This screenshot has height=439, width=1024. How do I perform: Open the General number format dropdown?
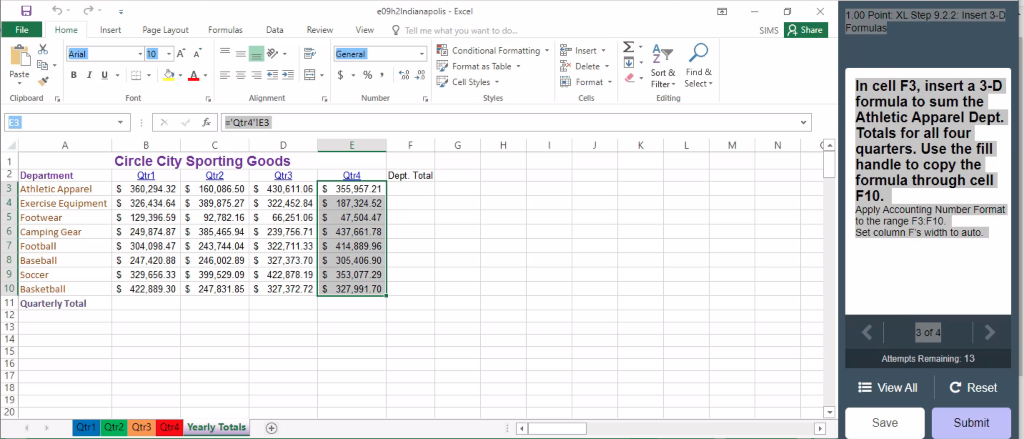[422, 54]
